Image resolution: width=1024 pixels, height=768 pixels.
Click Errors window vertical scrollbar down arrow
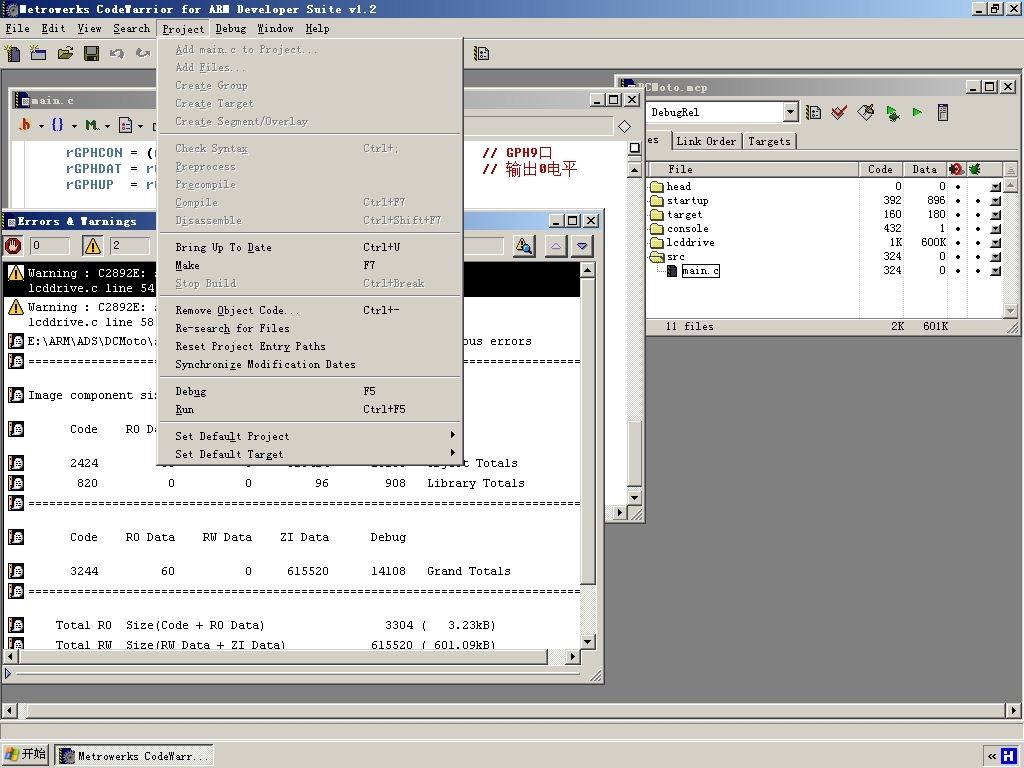click(x=587, y=642)
